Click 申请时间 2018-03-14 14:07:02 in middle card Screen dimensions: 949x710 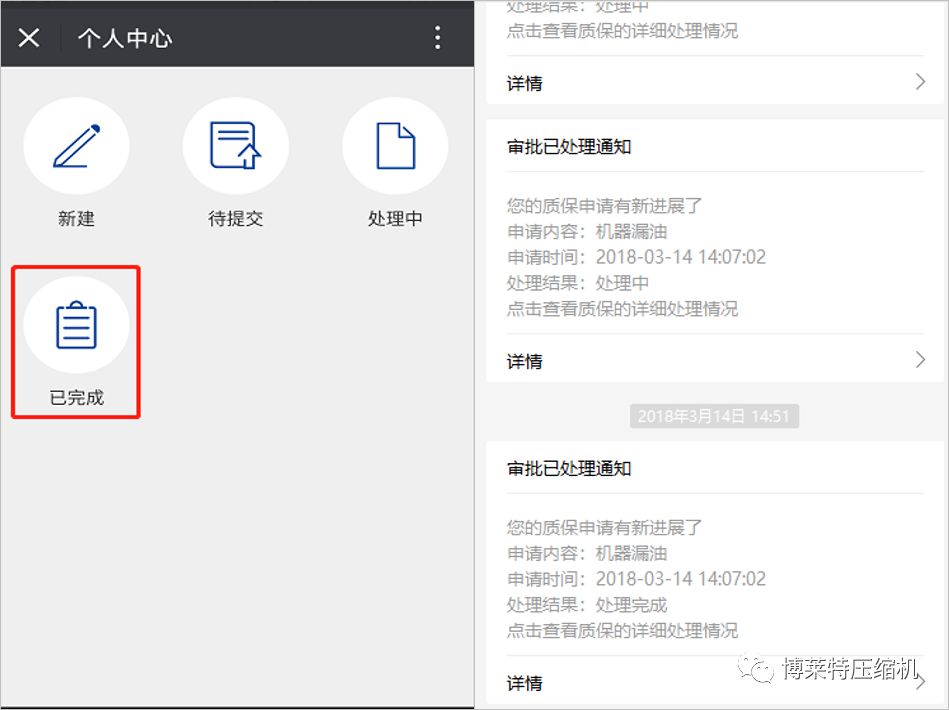[x=636, y=257]
